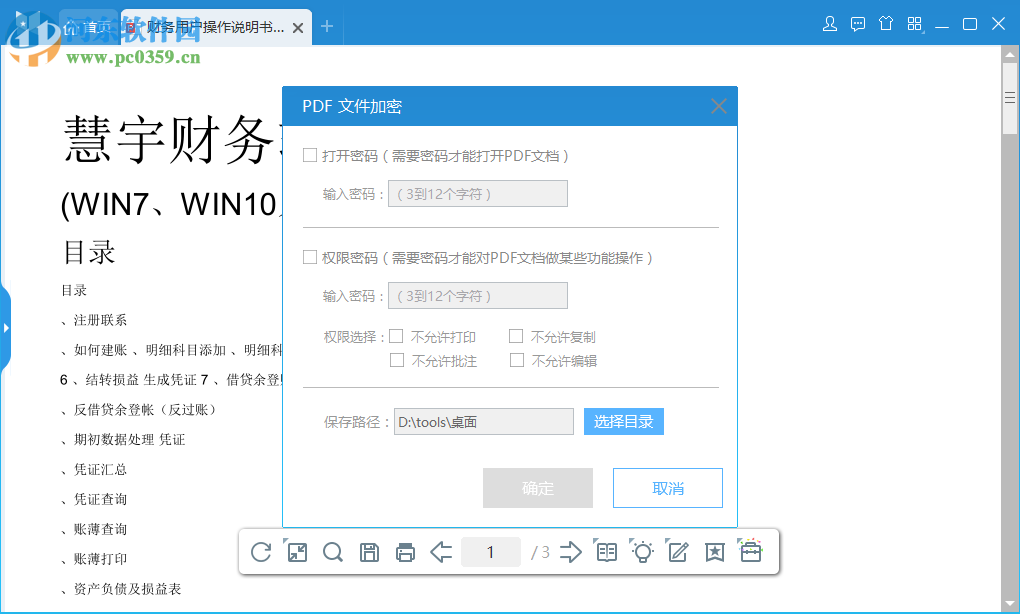
Task: Open the multi-color toolbox icon menu
Action: (749, 551)
